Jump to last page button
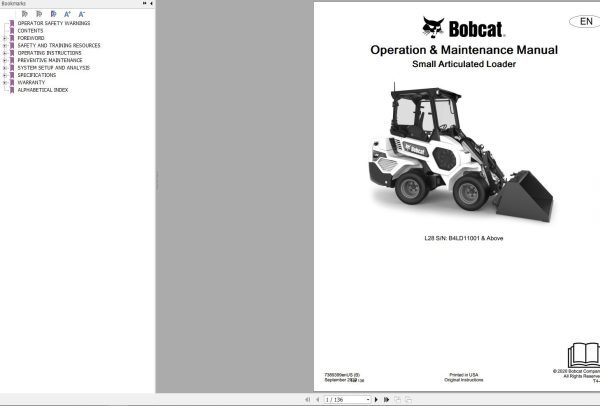600x406 pixels. click(386, 399)
